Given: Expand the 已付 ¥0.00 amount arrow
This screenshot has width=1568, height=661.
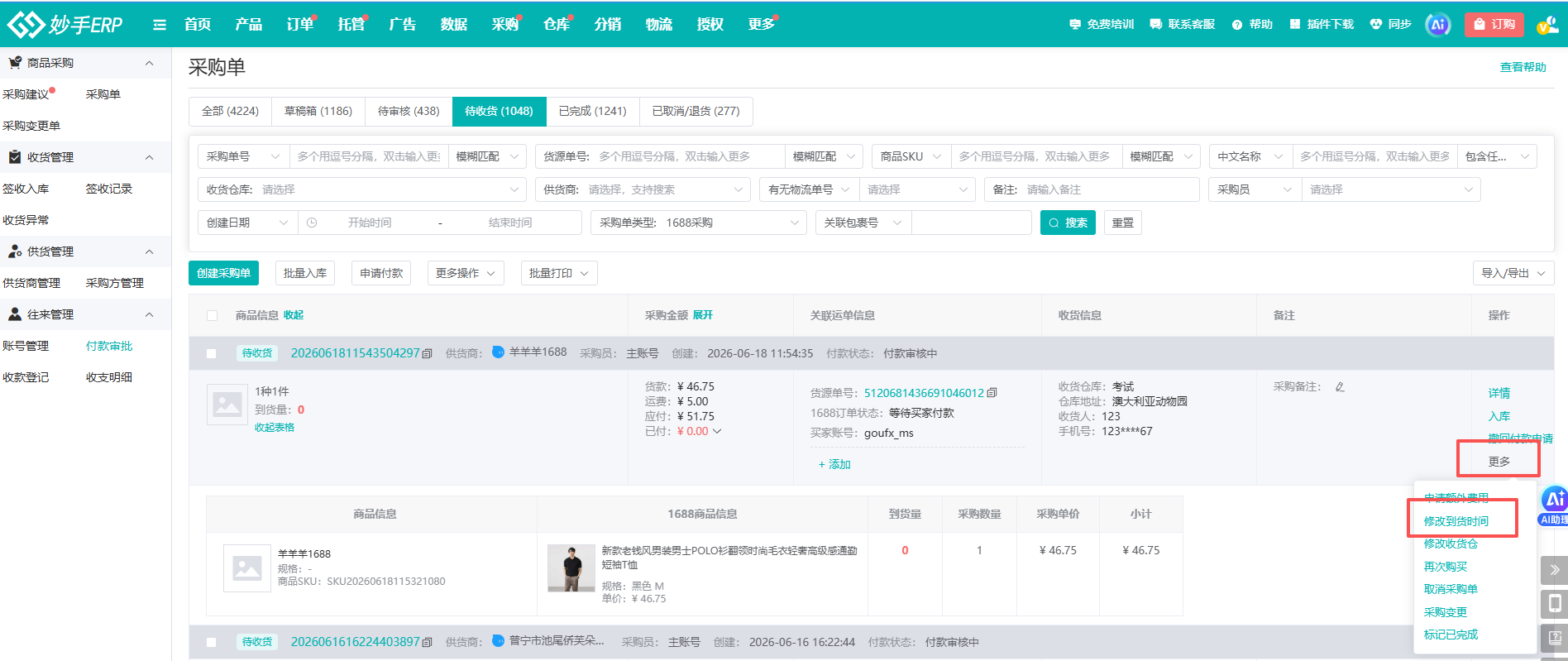Looking at the screenshot, I should click(717, 431).
